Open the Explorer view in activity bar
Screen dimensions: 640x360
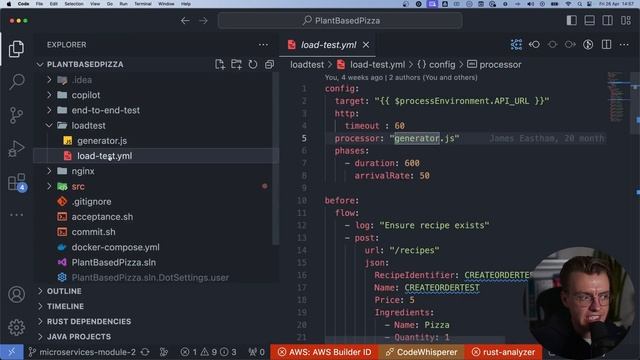16,49
